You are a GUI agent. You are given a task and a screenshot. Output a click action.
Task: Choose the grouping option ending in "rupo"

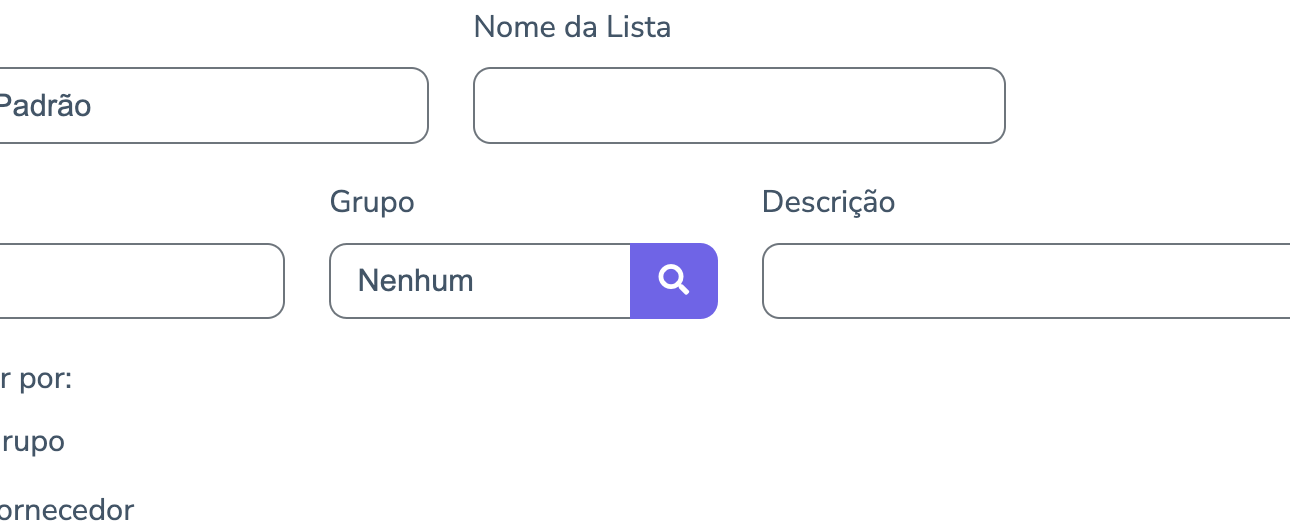point(32,442)
